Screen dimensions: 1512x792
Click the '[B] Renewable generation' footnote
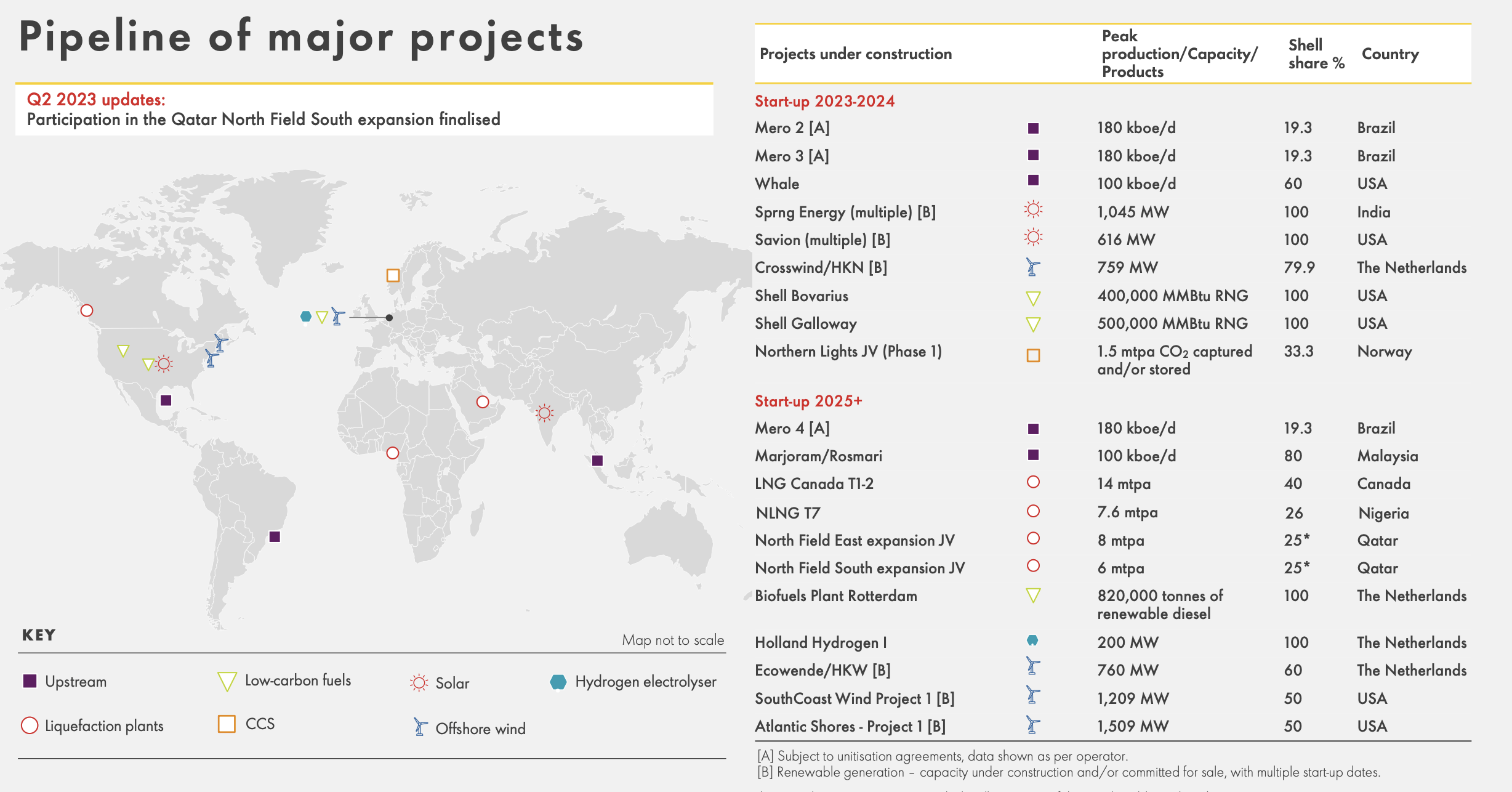tap(1069, 772)
